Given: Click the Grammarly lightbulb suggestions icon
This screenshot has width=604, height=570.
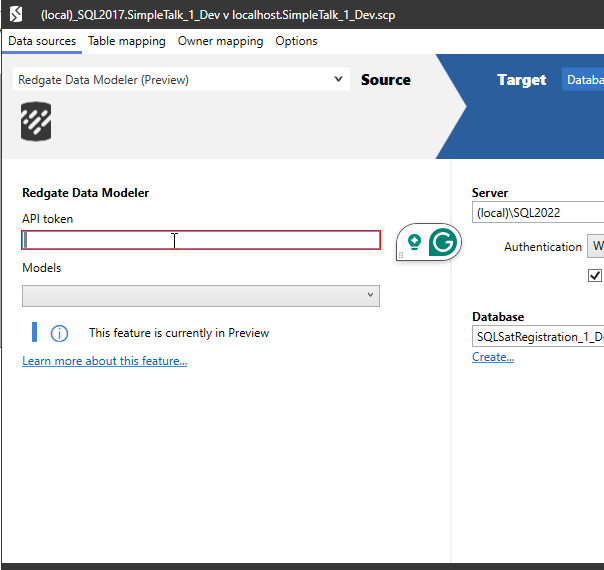Looking at the screenshot, I should 413,241.
